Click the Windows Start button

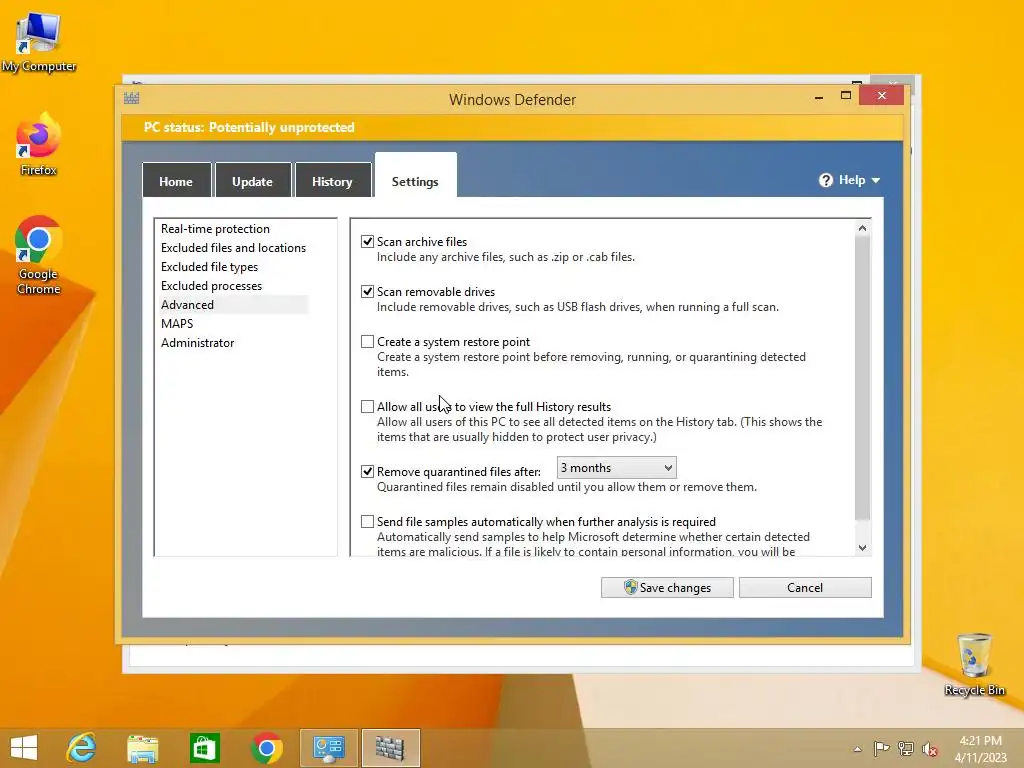[x=24, y=748]
